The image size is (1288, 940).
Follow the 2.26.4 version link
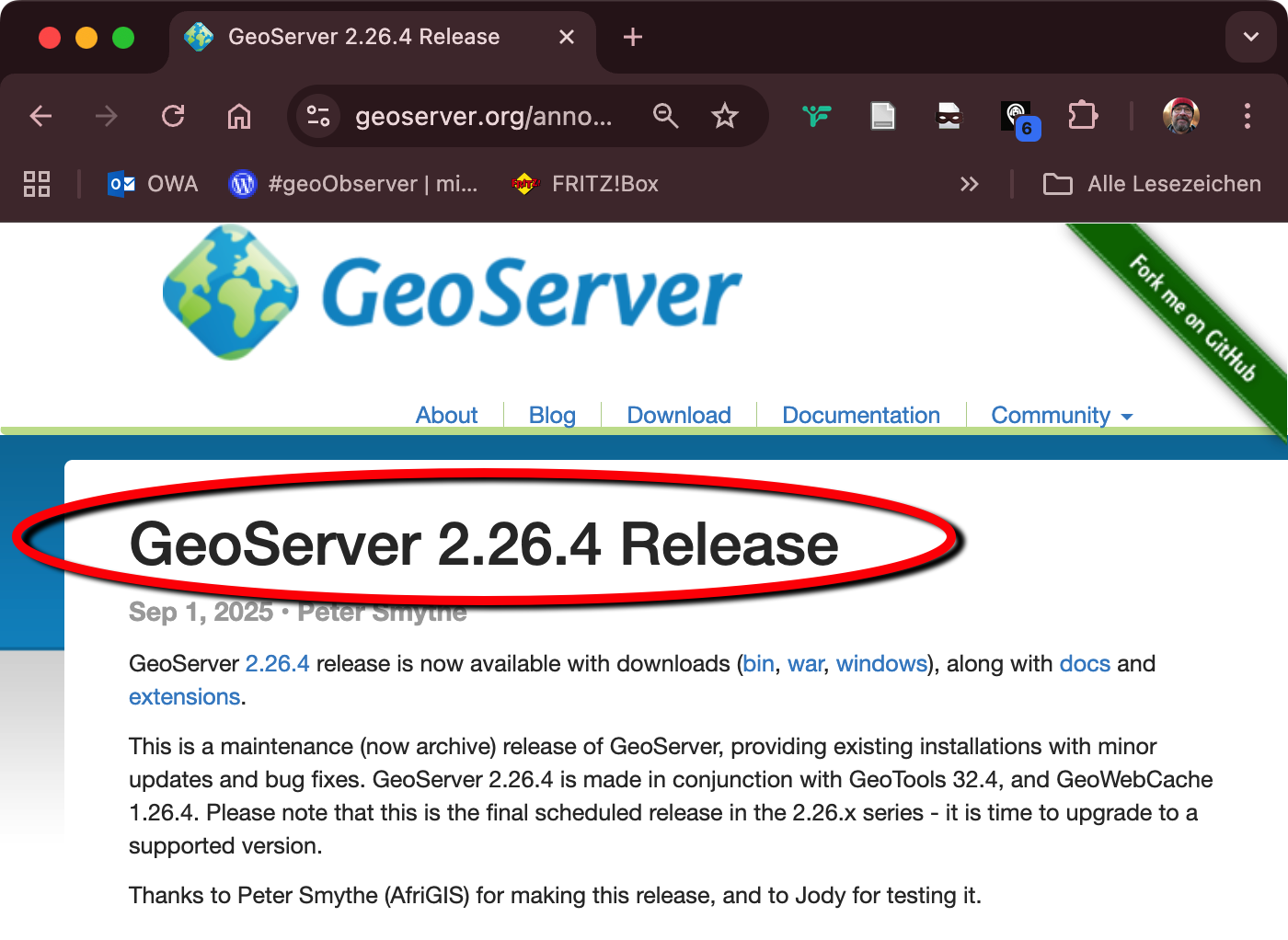pyautogui.click(x=277, y=664)
